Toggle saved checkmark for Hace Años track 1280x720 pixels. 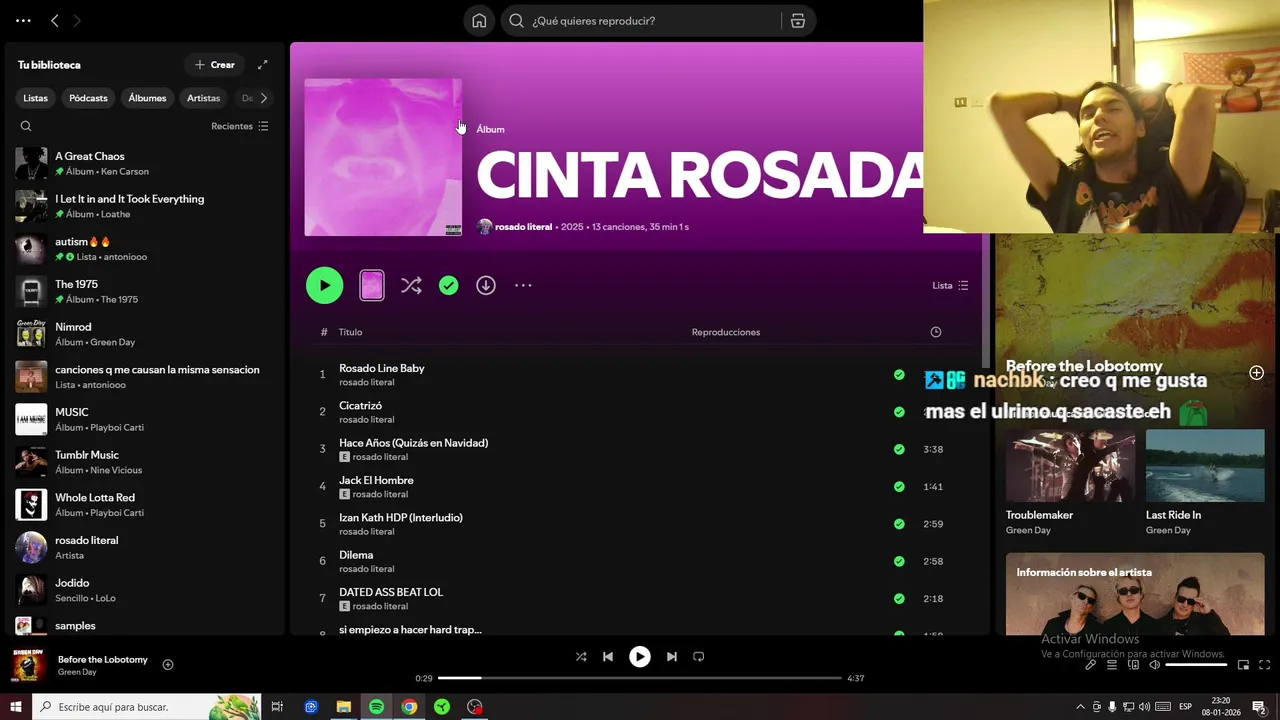[899, 449]
